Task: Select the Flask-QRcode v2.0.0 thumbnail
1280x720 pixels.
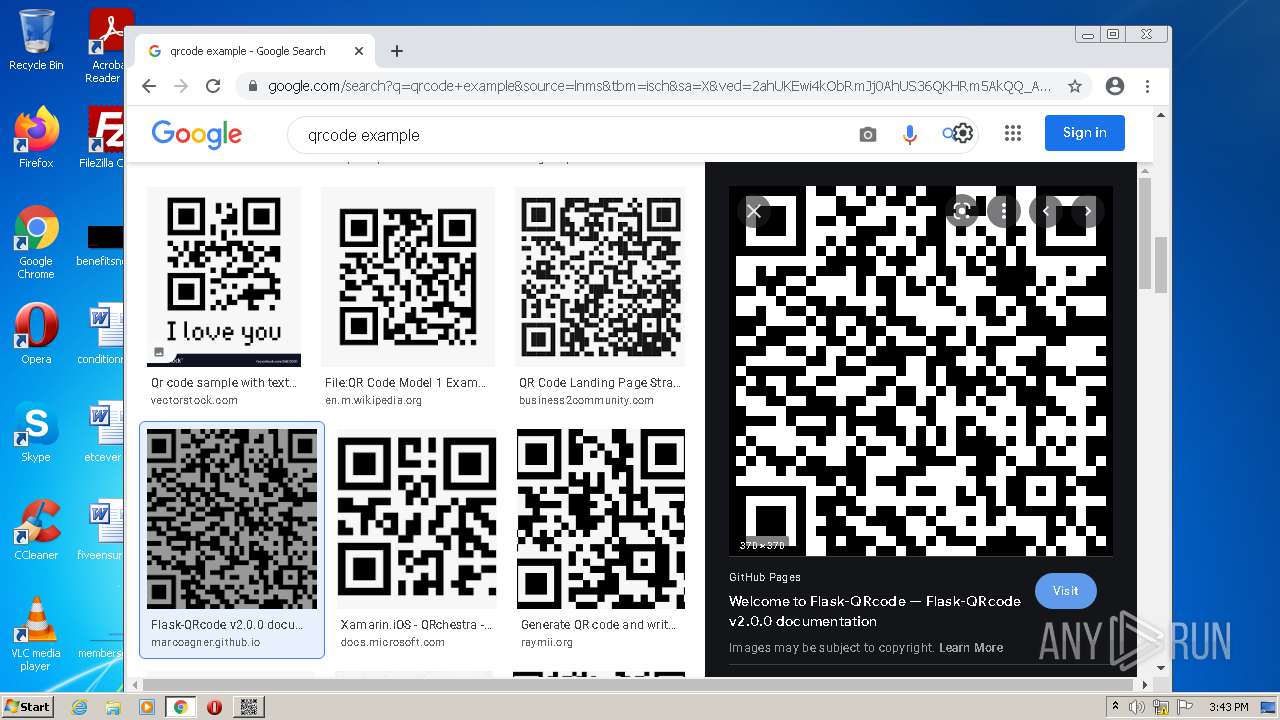Action: [x=232, y=519]
